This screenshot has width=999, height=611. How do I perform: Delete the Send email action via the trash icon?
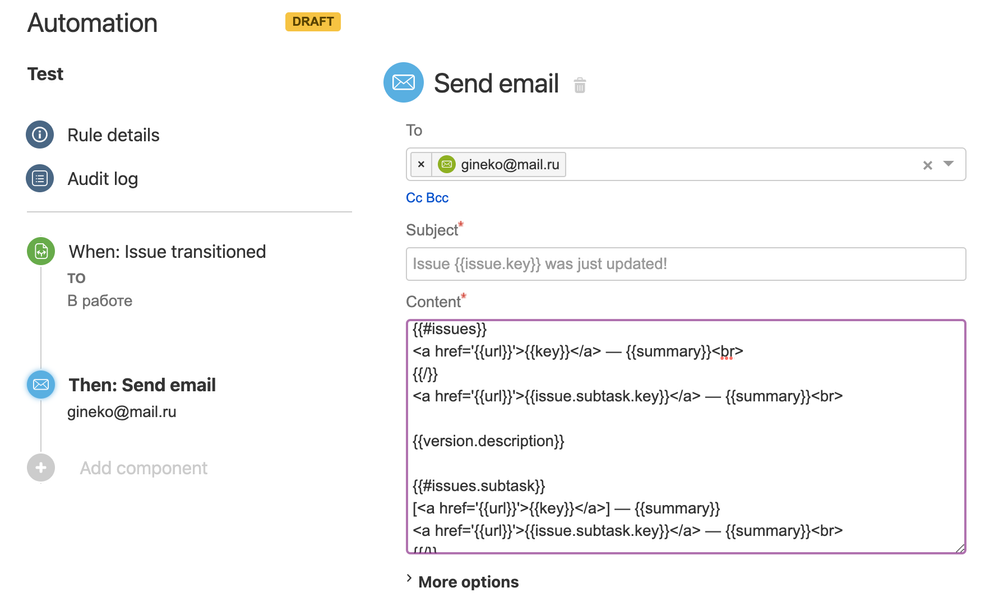[x=580, y=85]
